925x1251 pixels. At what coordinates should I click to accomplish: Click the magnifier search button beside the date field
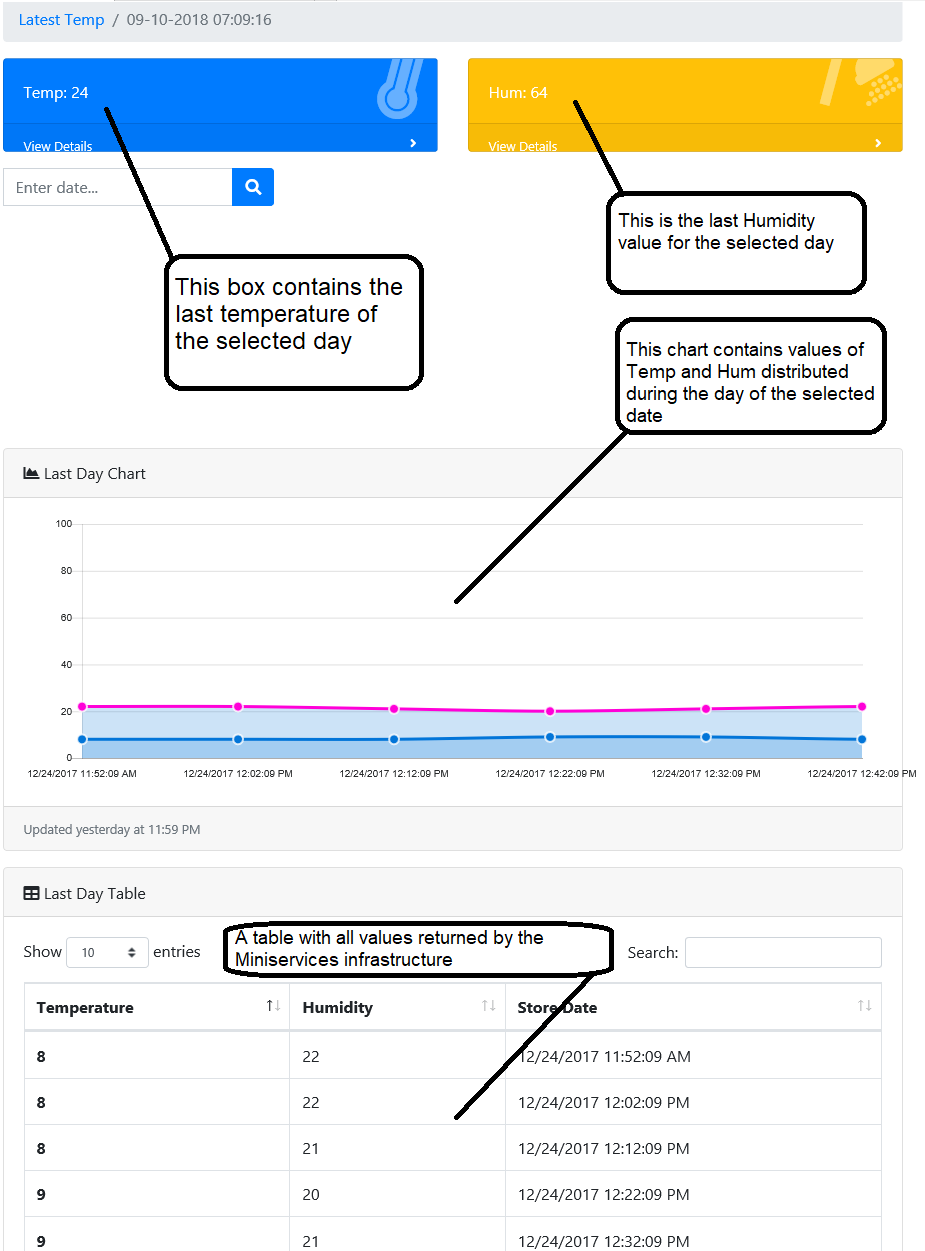pyautogui.click(x=253, y=187)
